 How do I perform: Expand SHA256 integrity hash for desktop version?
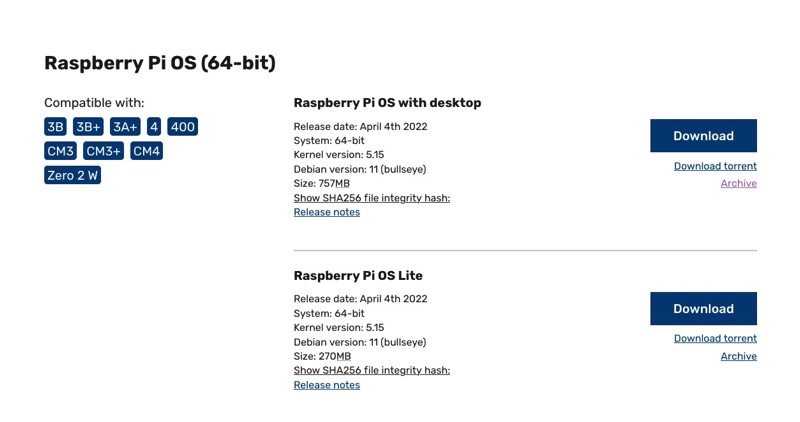371,198
